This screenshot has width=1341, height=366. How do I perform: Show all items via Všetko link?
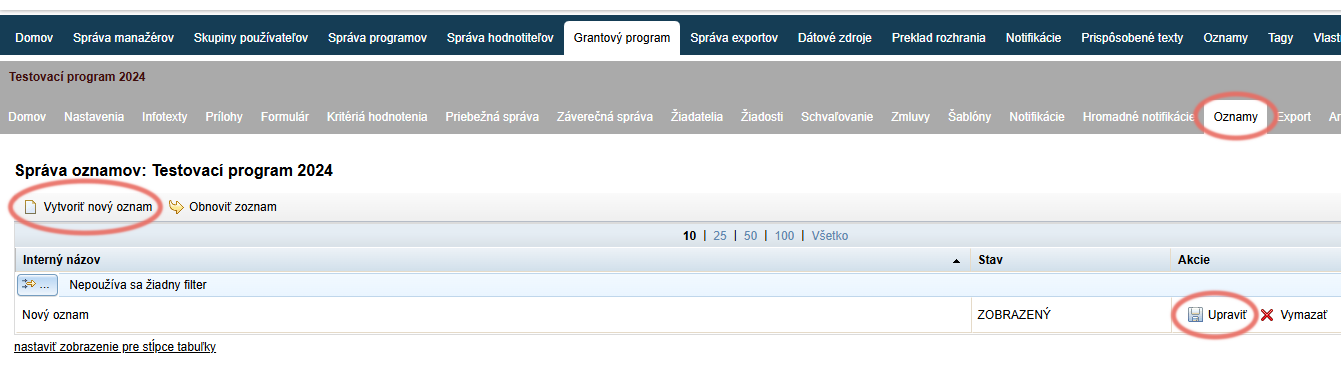click(x=830, y=236)
